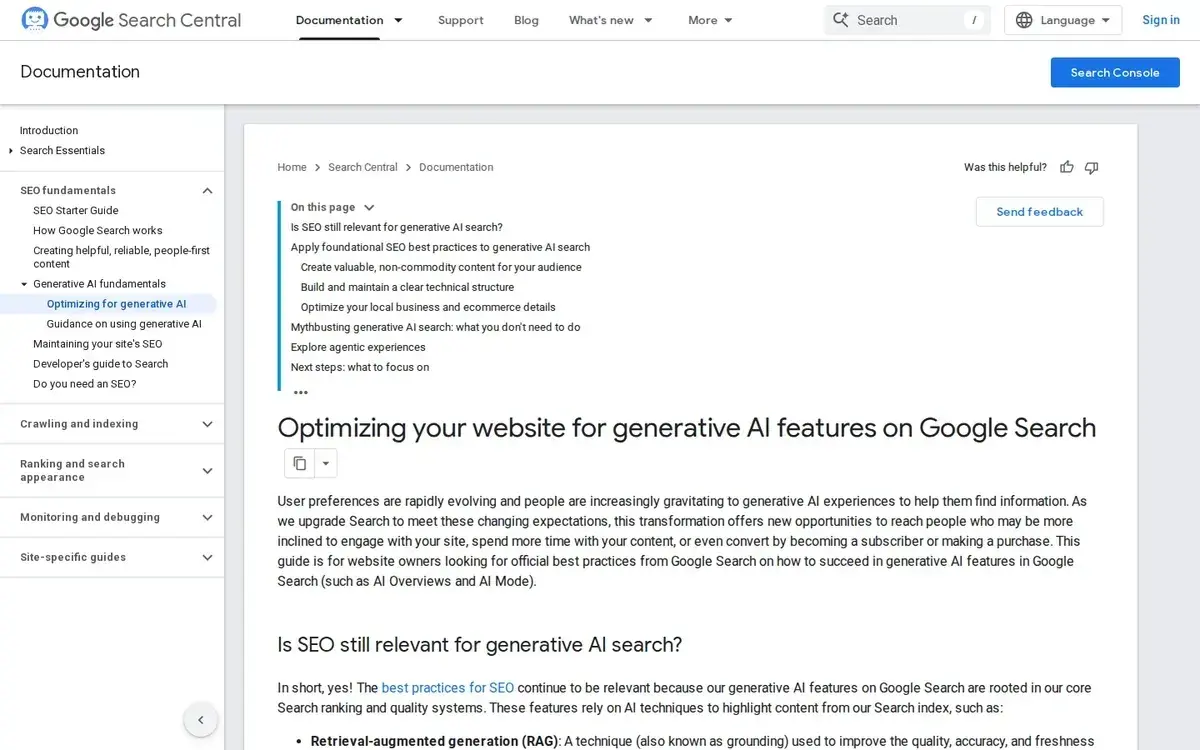Image resolution: width=1200 pixels, height=750 pixels.
Task: Open the Language selector
Action: pyautogui.click(x=1063, y=20)
